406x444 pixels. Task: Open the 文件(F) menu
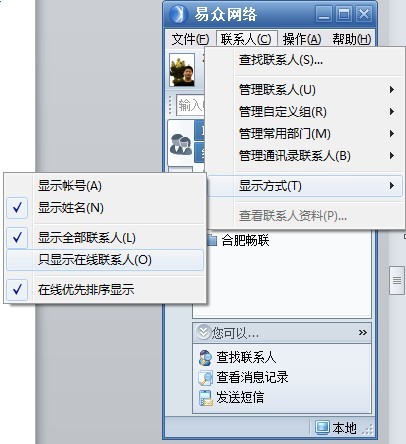coord(190,39)
